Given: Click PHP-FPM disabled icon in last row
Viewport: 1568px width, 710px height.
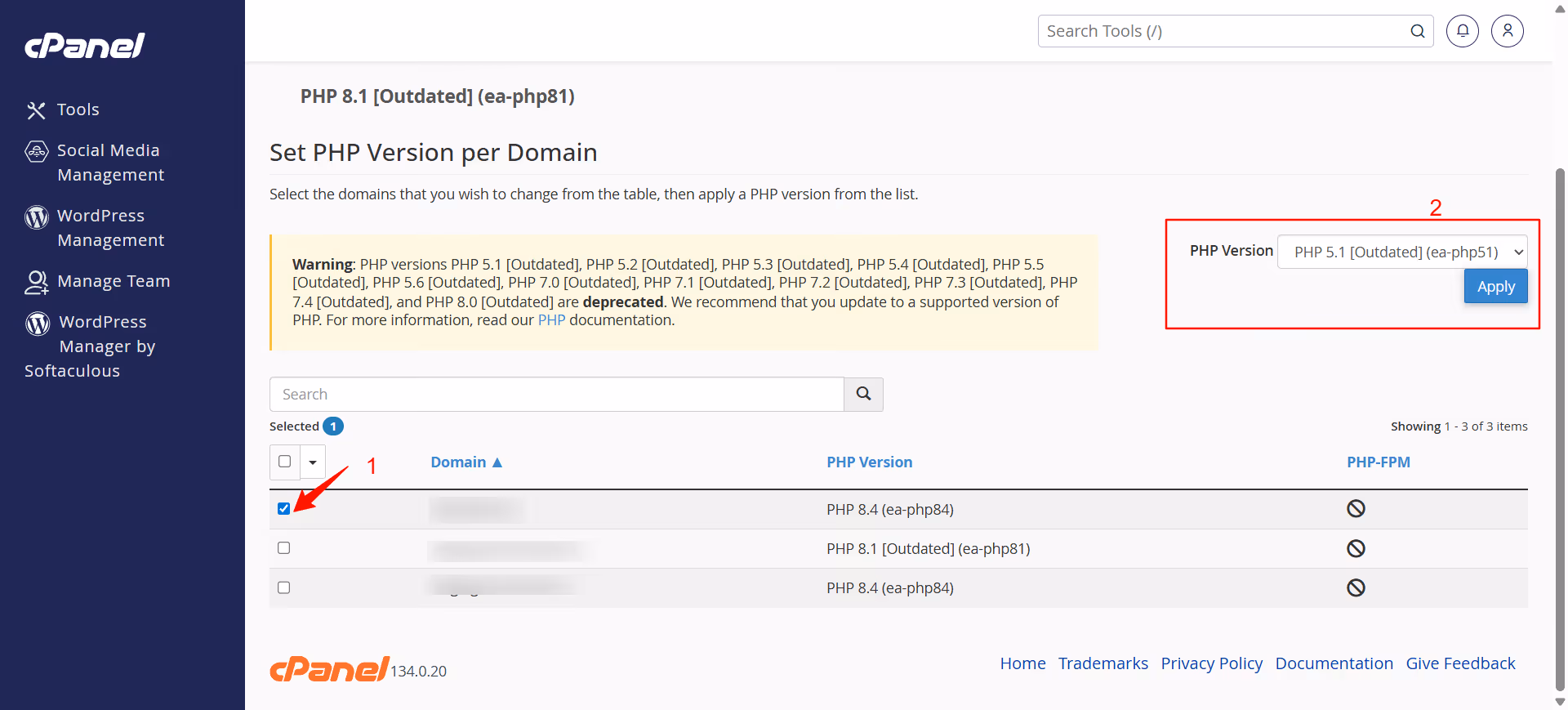Looking at the screenshot, I should coord(1356,587).
